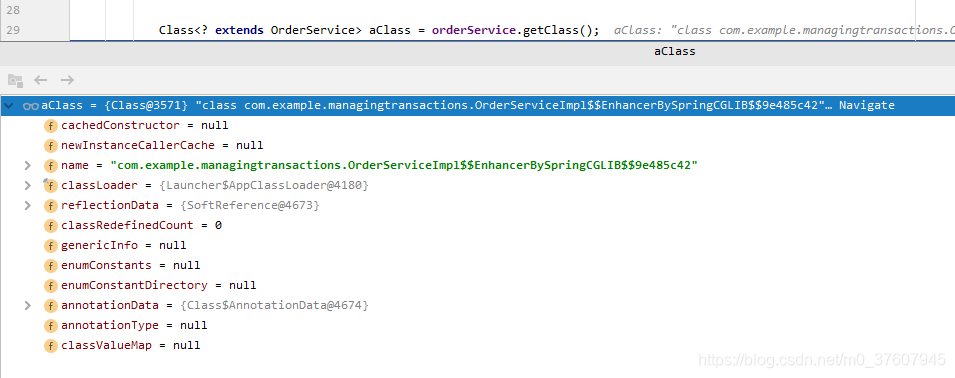Screen dimensions: 955x378
Task: Click the field icon beside classValueMap
Action: click(x=51, y=345)
